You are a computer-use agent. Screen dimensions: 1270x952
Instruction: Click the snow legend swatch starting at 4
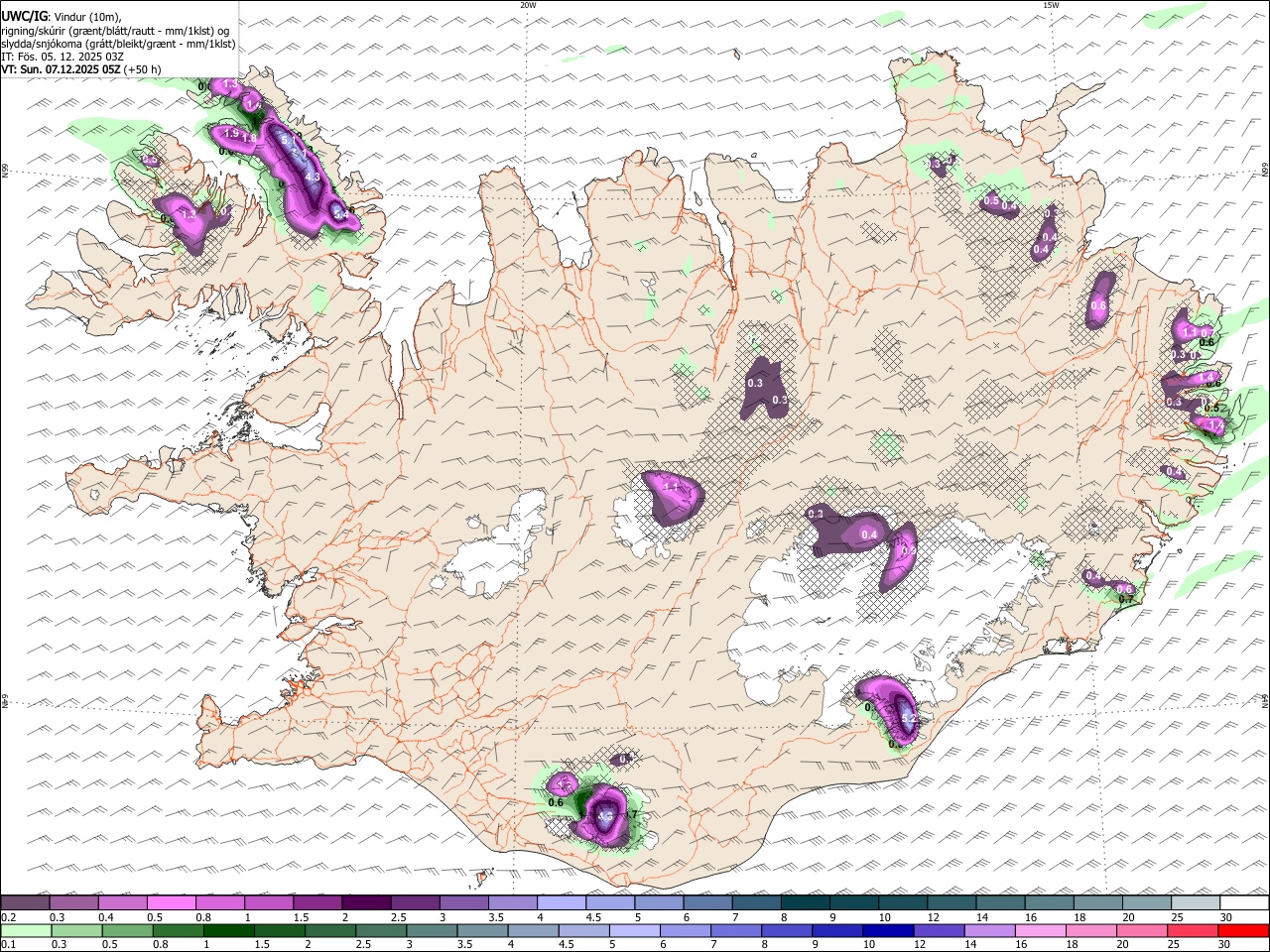561,903
